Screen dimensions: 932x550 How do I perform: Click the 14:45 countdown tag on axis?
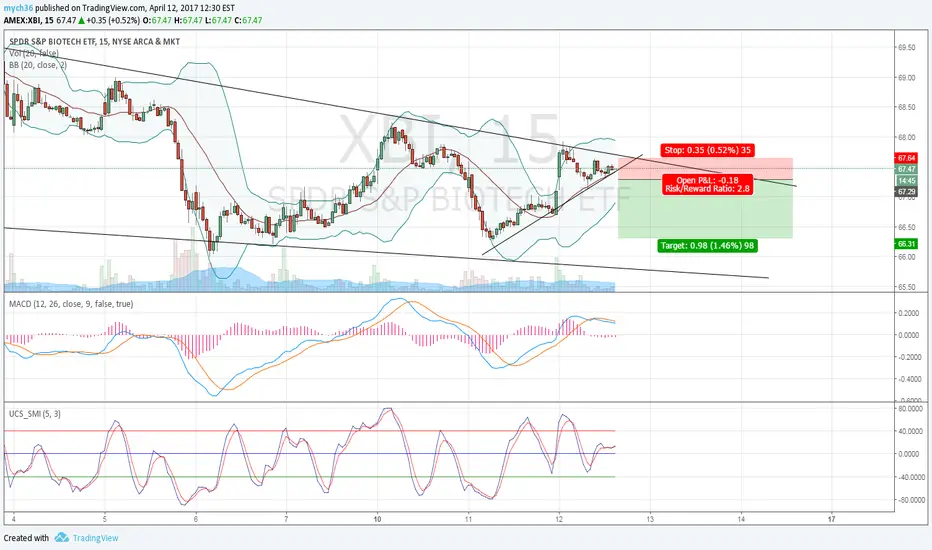pos(906,180)
